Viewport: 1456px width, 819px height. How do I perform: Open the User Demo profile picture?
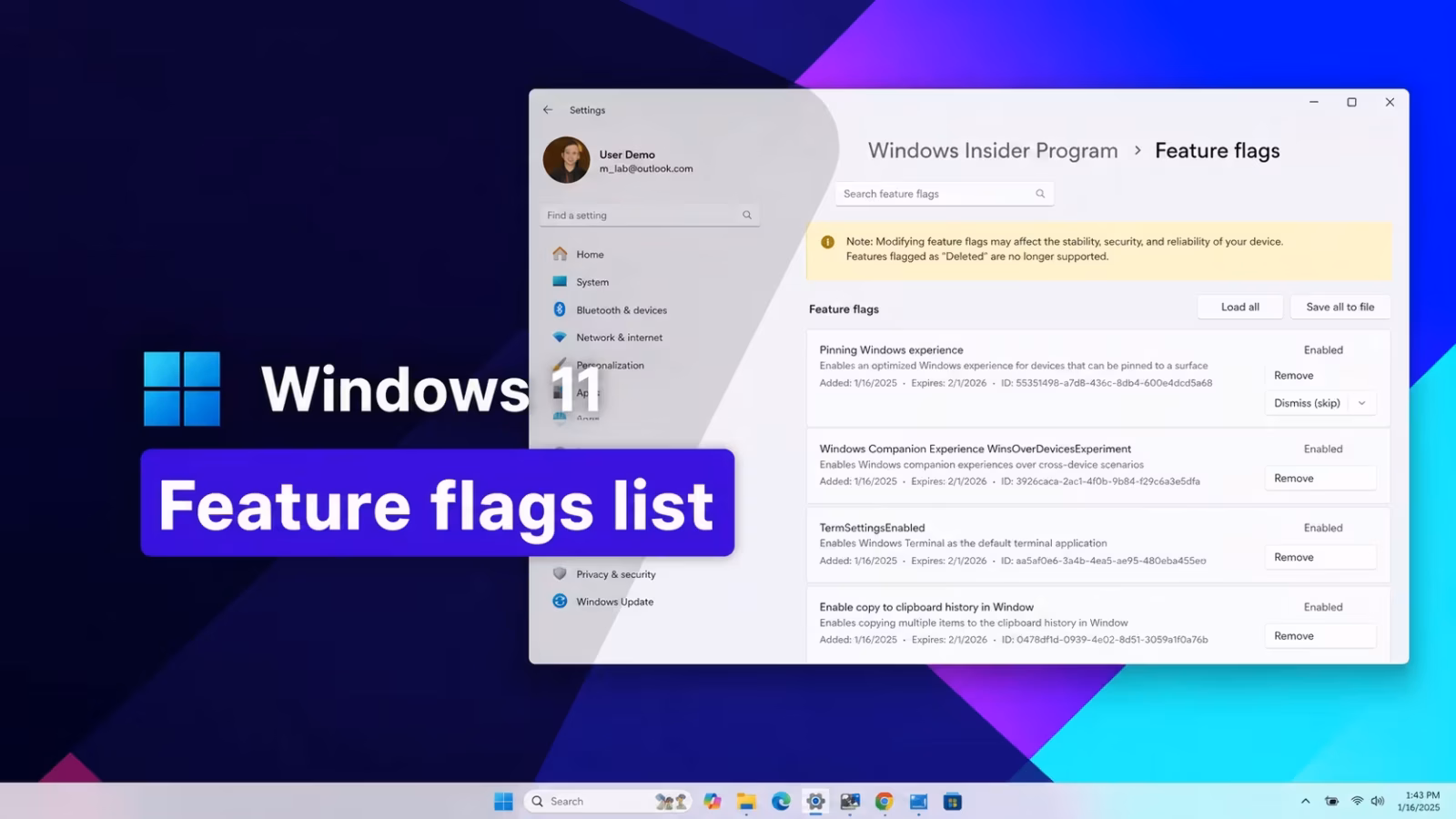click(566, 160)
